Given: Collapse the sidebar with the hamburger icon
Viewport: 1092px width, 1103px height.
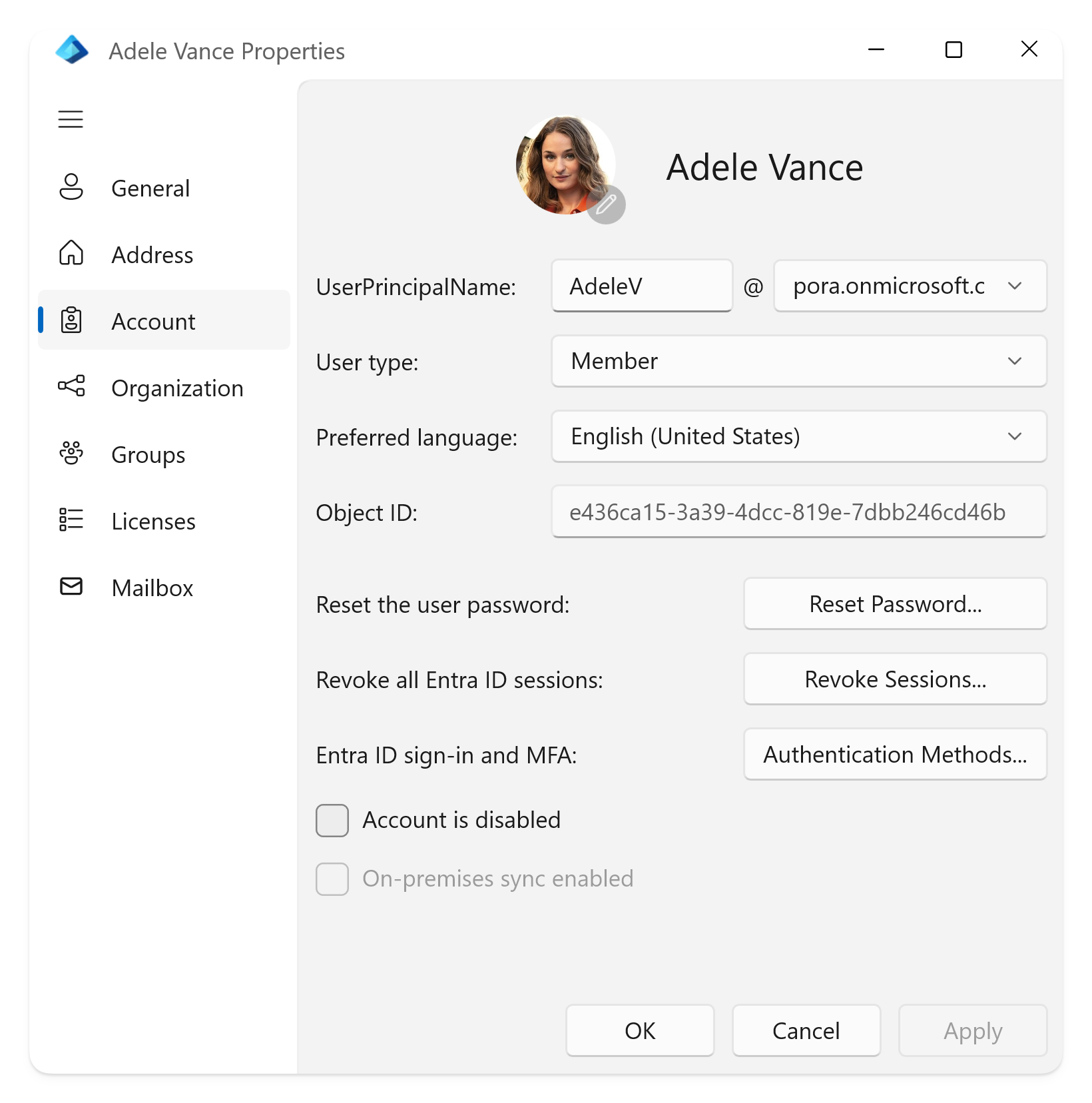Looking at the screenshot, I should click(71, 119).
